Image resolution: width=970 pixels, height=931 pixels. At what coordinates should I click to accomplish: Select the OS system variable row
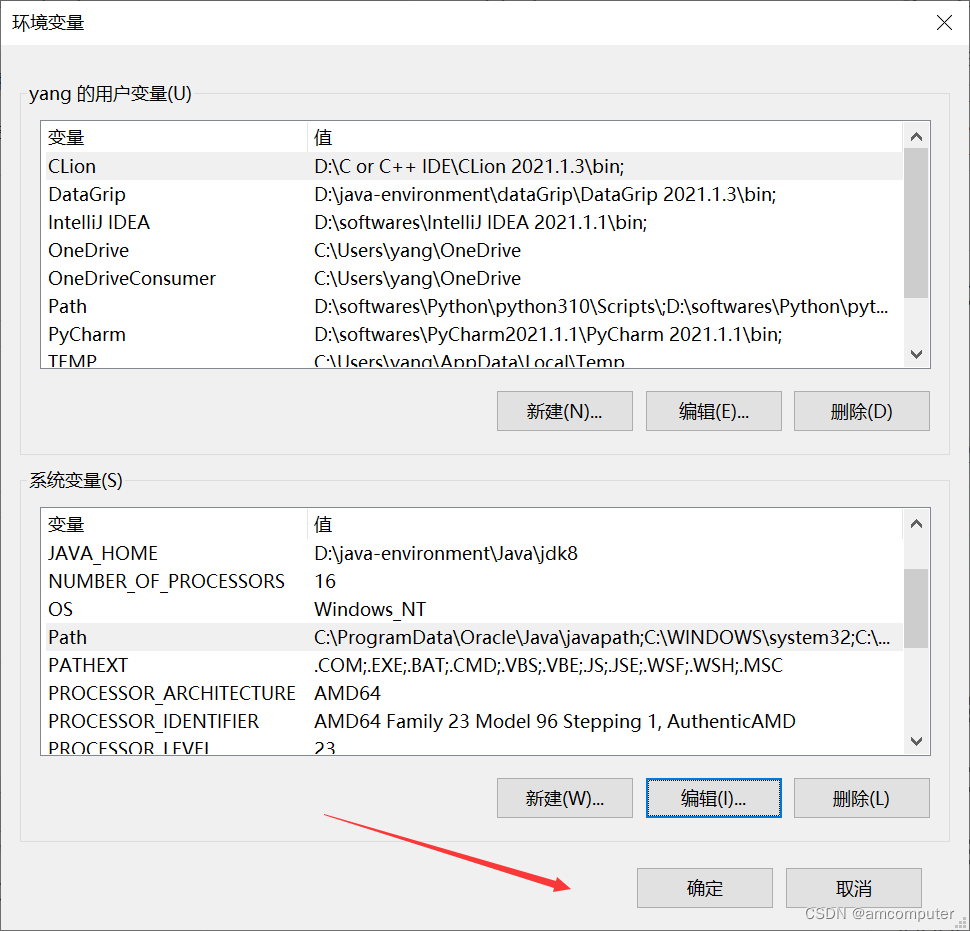[x=474, y=609]
